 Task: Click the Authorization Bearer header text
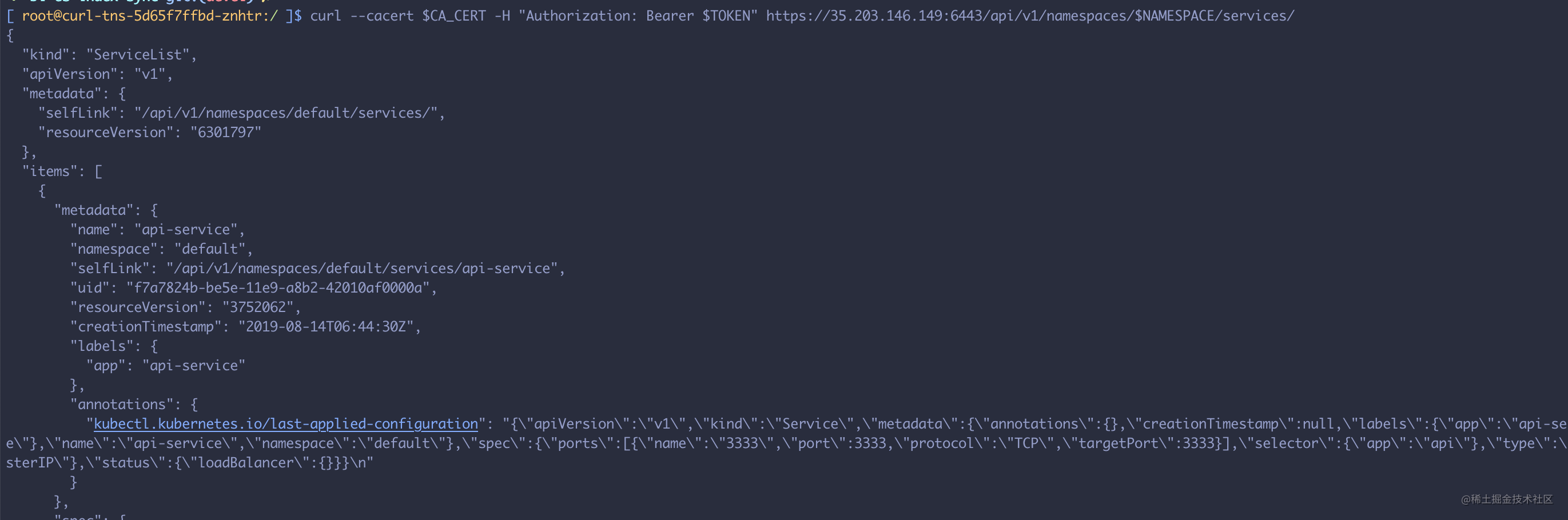(x=638, y=16)
